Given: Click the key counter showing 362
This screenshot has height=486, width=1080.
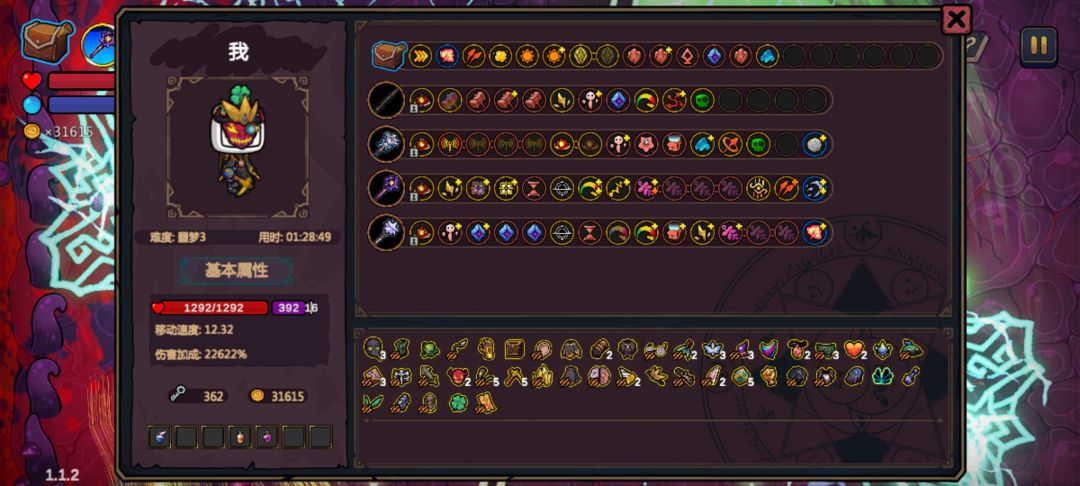Looking at the screenshot, I should [x=198, y=396].
